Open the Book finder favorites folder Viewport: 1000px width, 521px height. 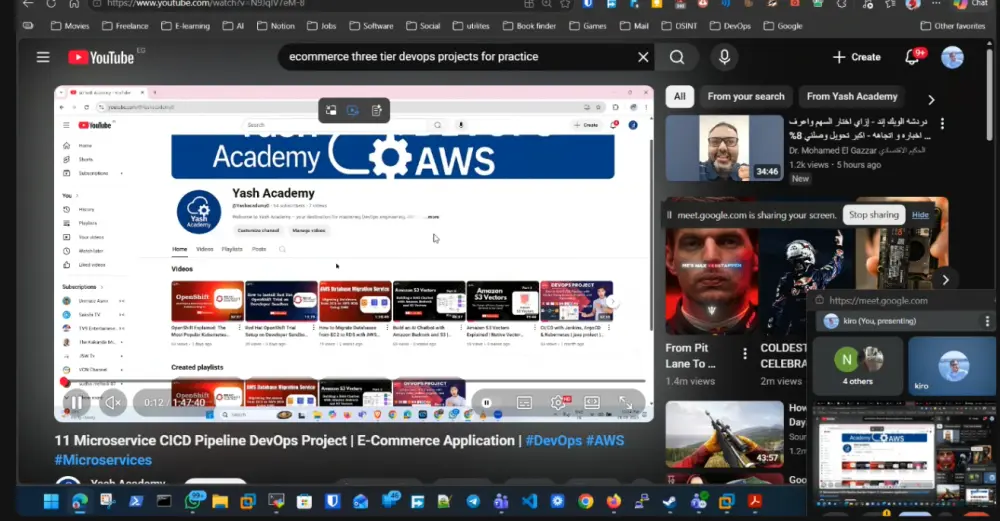(529, 26)
